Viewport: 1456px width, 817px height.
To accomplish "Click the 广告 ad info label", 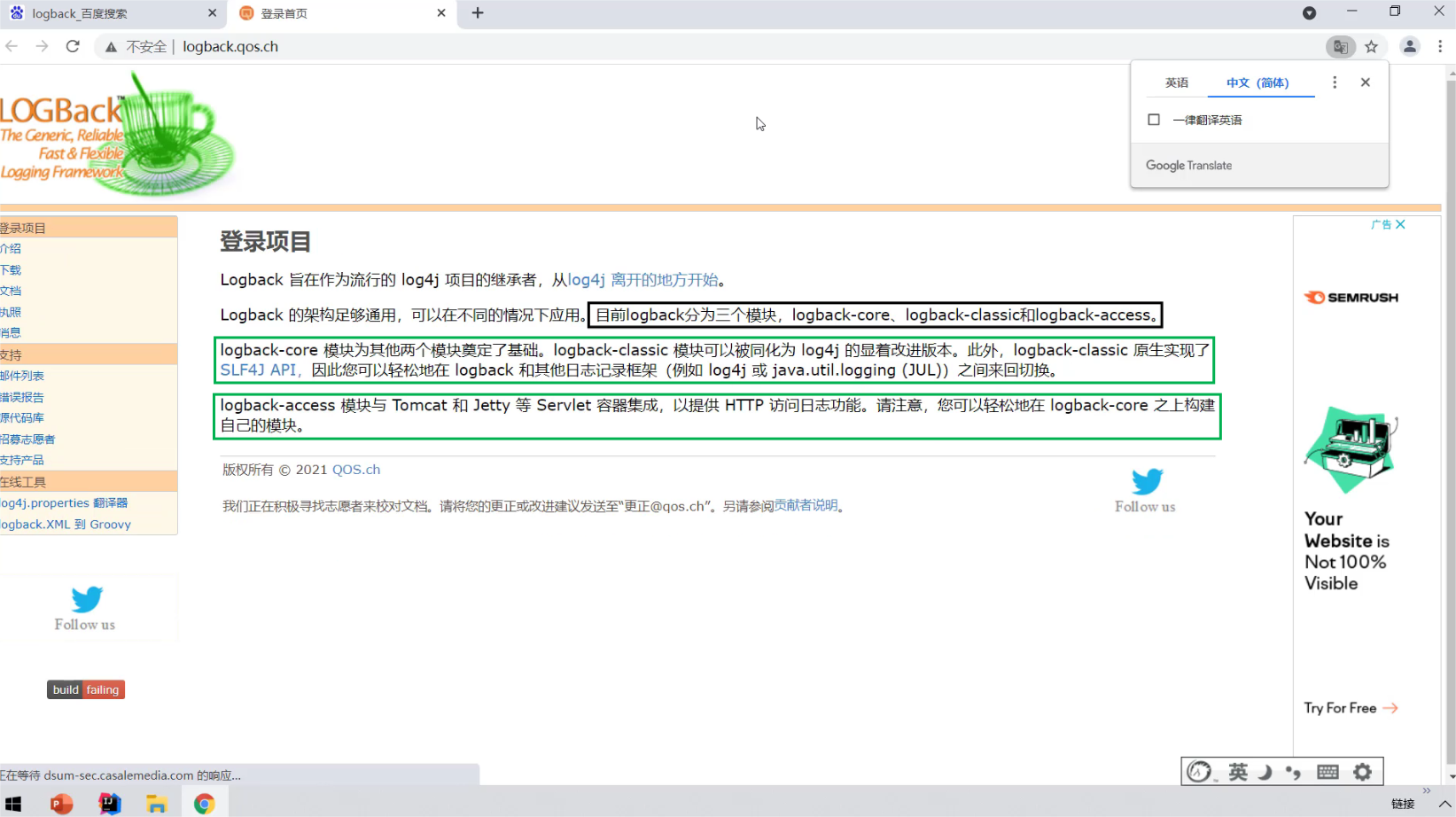I will [1382, 225].
